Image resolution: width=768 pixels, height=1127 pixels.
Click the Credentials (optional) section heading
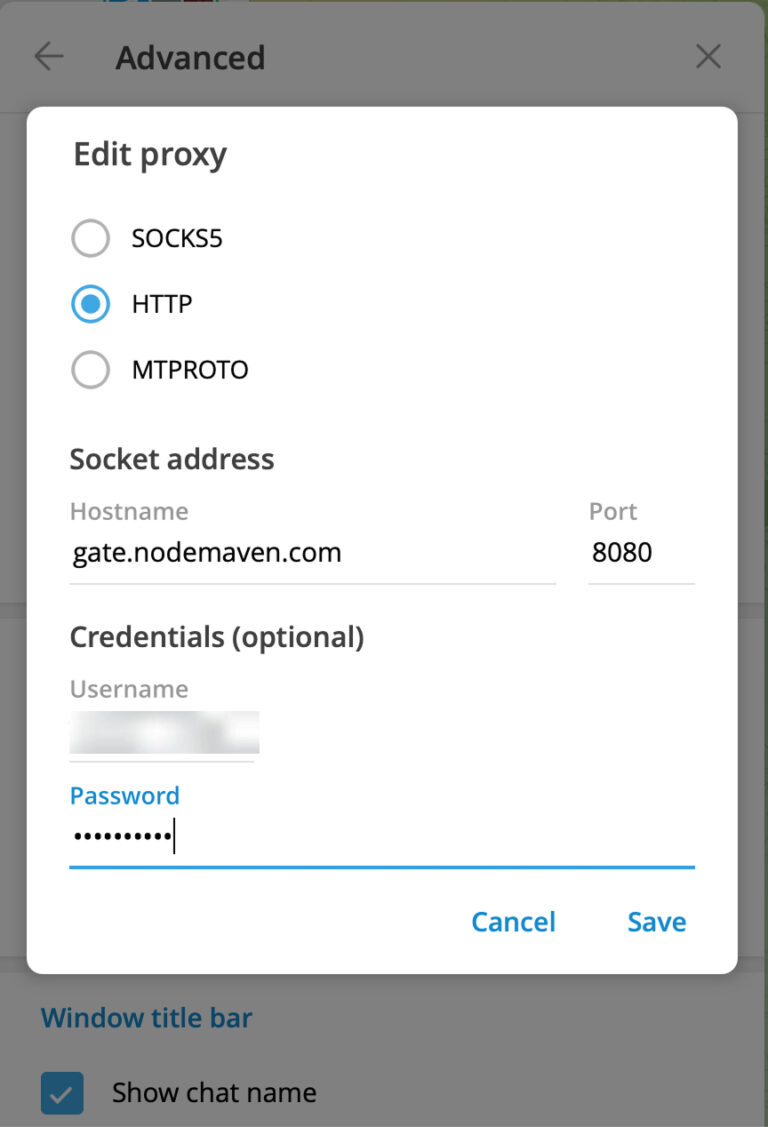pyautogui.click(x=217, y=637)
